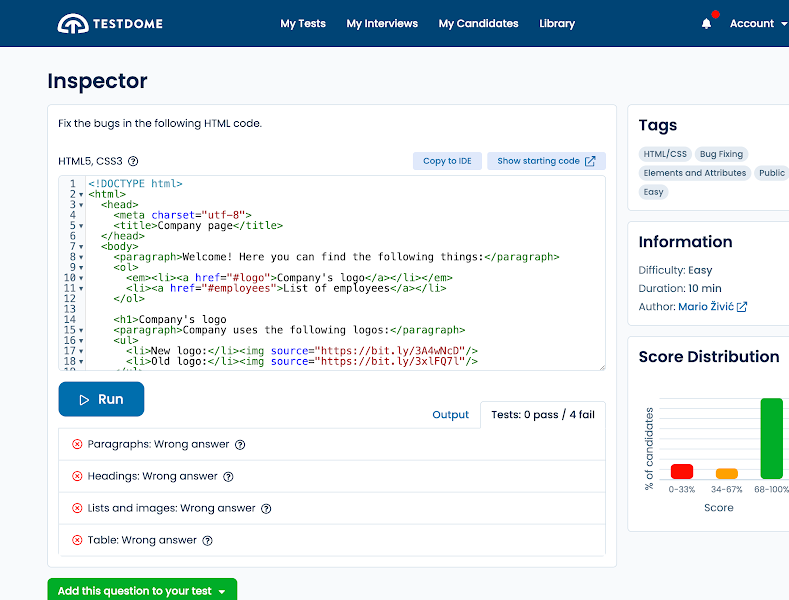Click help icon beside Paragraphs test result

[x=240, y=445]
